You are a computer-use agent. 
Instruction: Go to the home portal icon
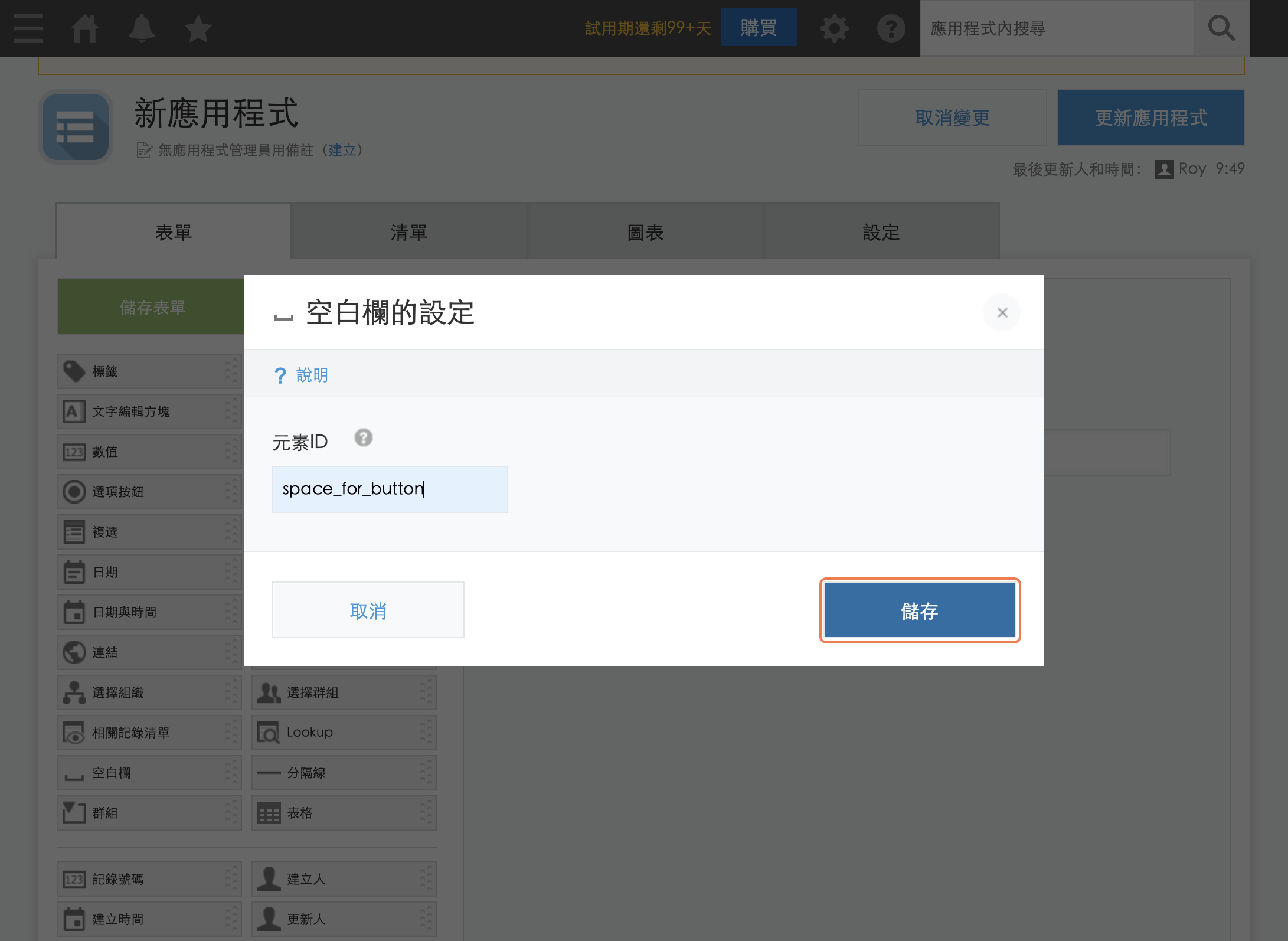click(x=85, y=28)
